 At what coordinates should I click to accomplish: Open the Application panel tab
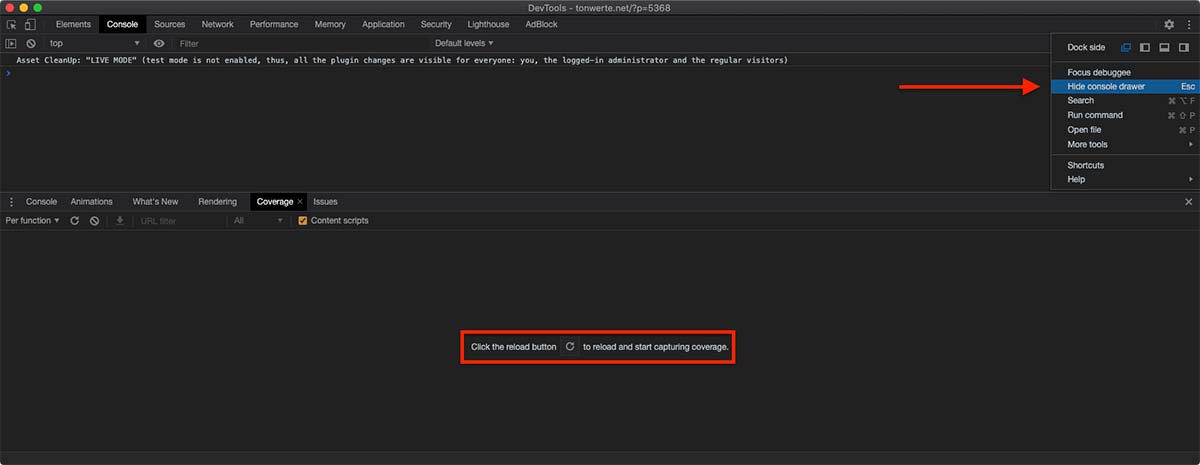pyautogui.click(x=383, y=24)
